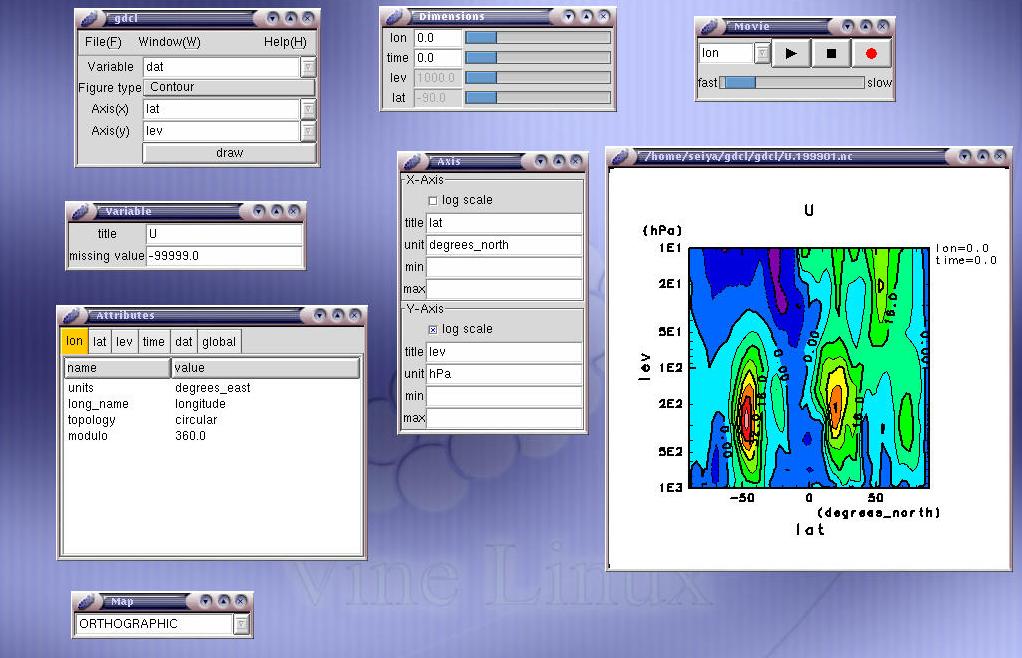Click the feather icon in Map title bar

tap(85, 601)
